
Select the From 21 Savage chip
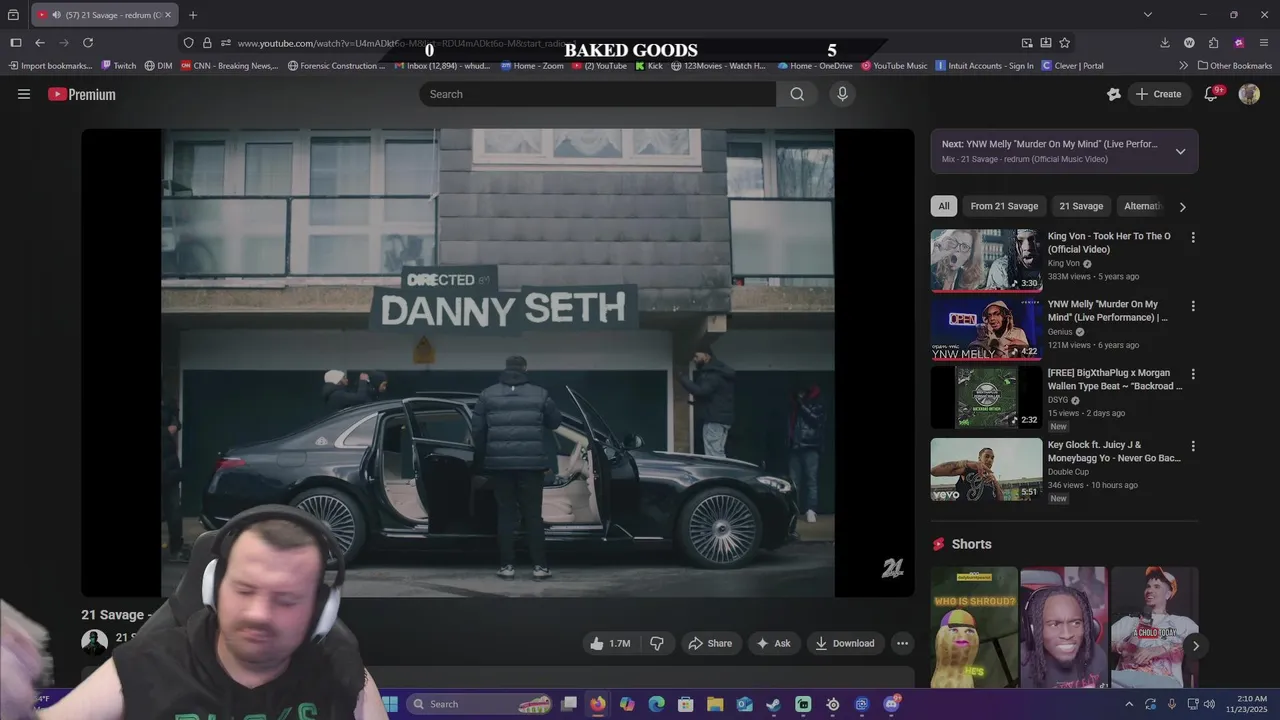(1004, 206)
